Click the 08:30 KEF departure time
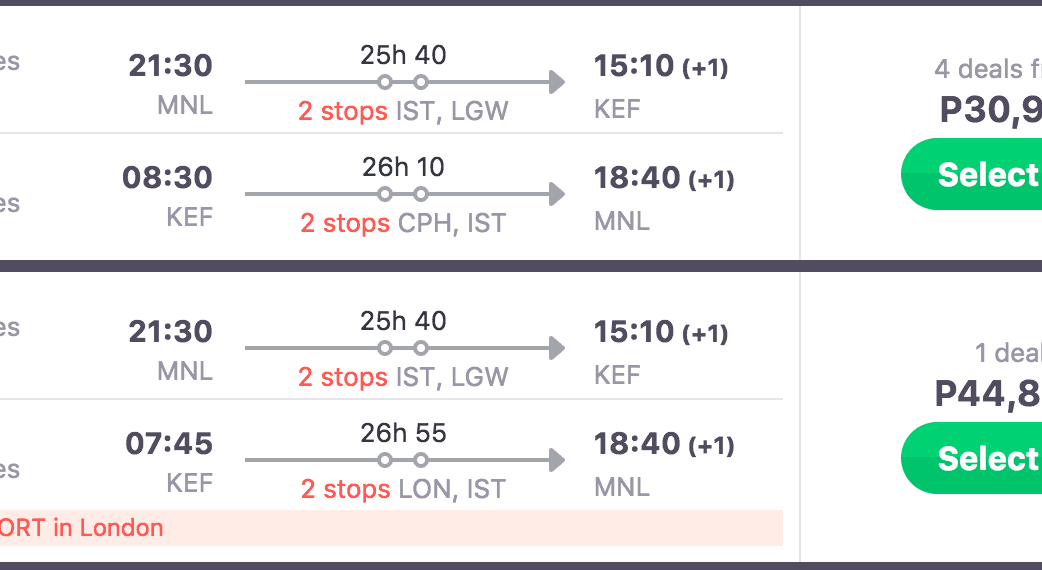Screen dimensions: 1042x570 [x=168, y=179]
